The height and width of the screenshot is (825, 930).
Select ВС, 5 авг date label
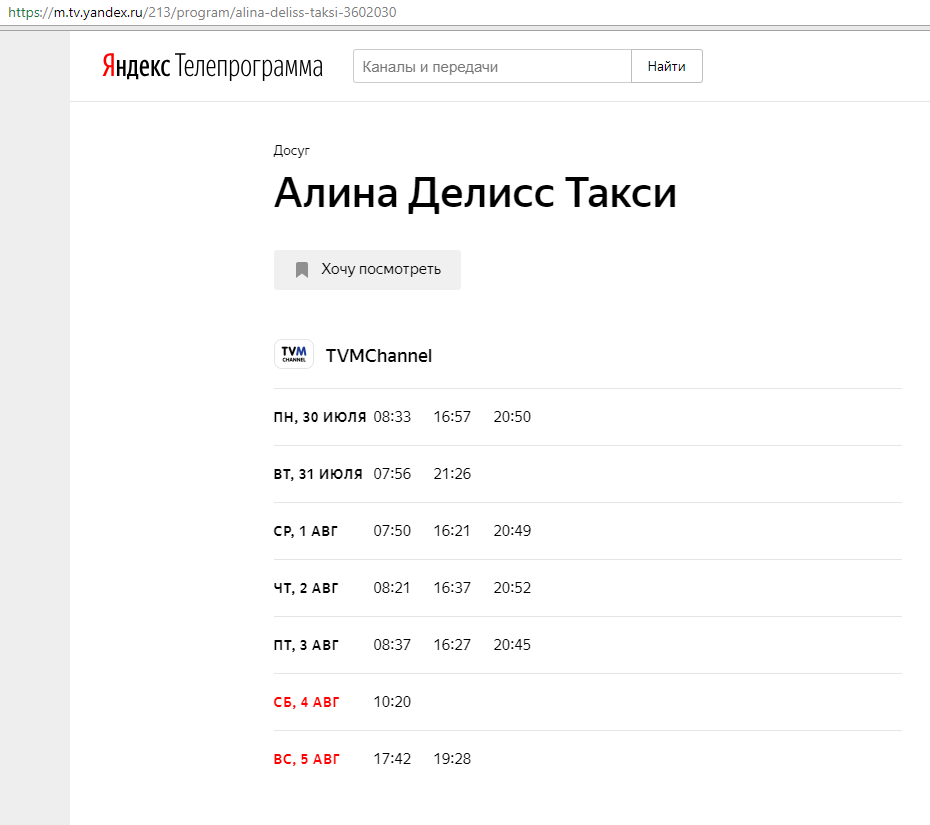[307, 759]
